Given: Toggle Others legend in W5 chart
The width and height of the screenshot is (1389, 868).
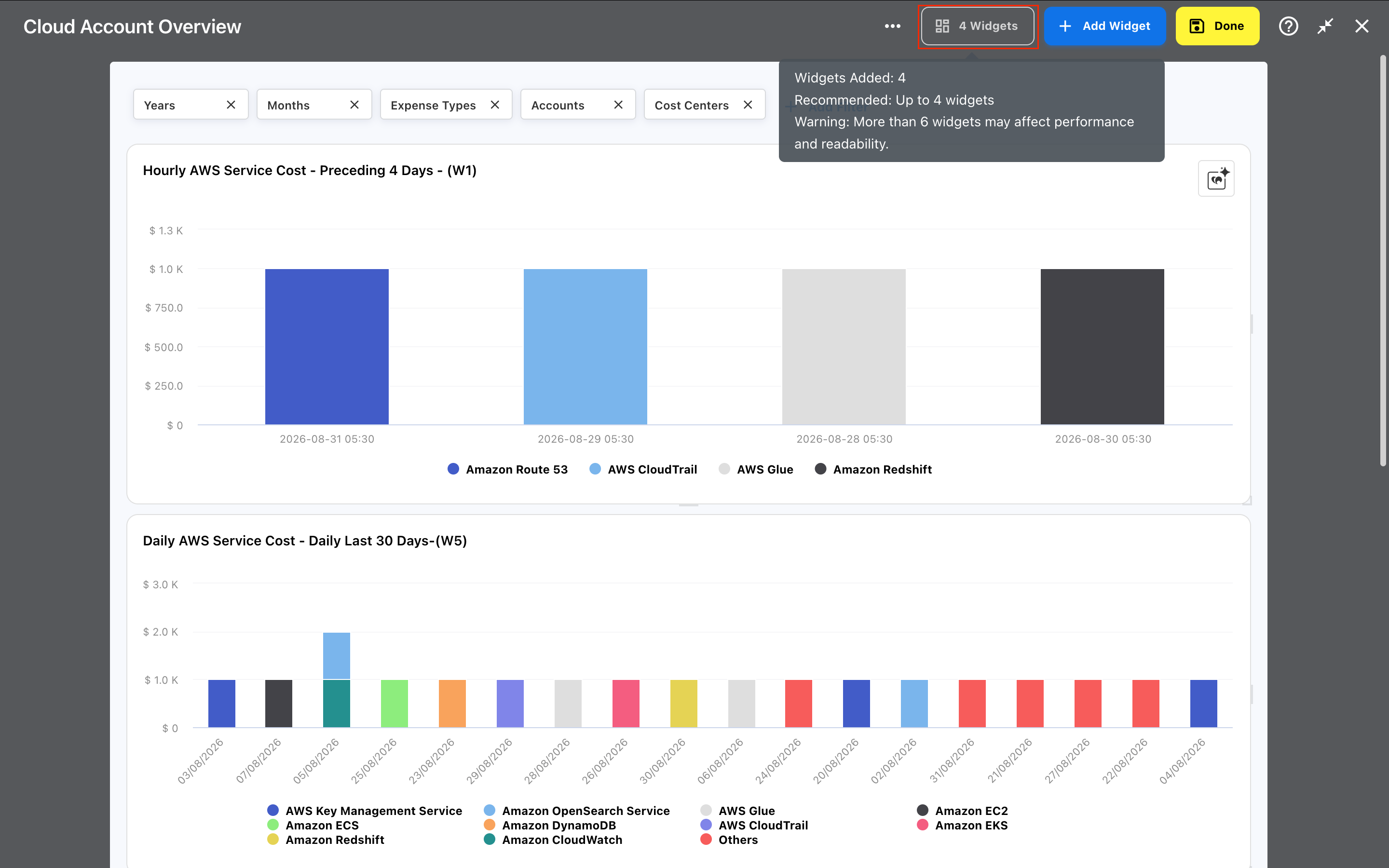Looking at the screenshot, I should (x=729, y=839).
